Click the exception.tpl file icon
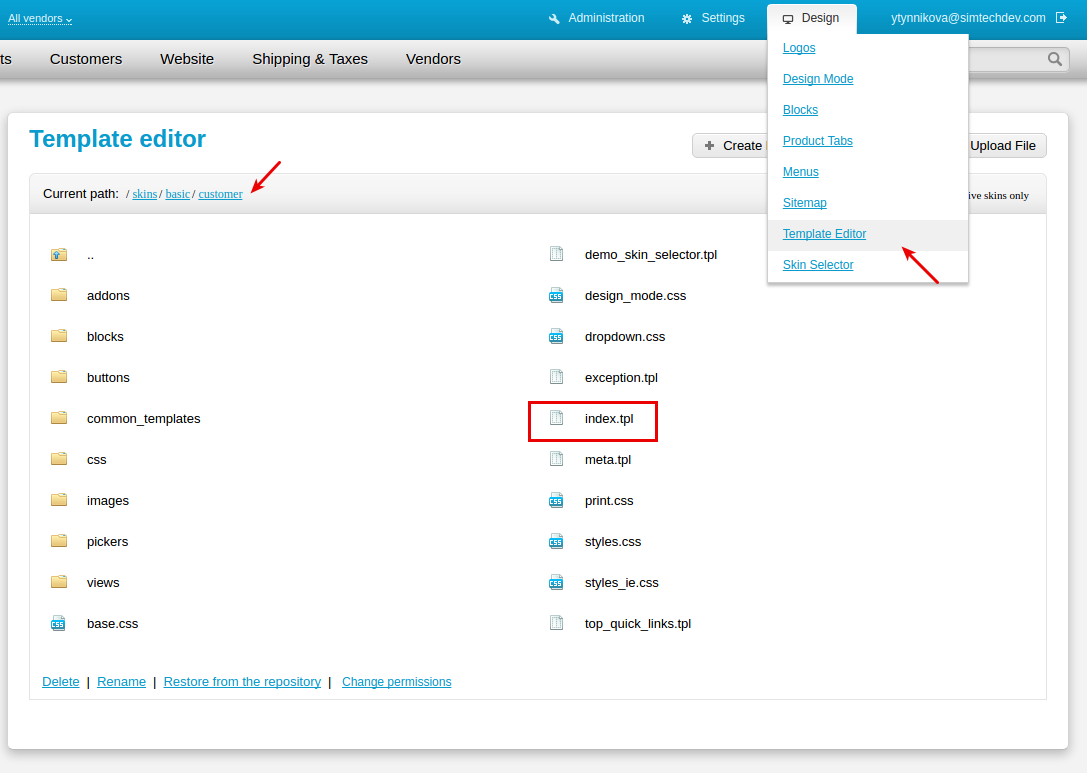 556,376
